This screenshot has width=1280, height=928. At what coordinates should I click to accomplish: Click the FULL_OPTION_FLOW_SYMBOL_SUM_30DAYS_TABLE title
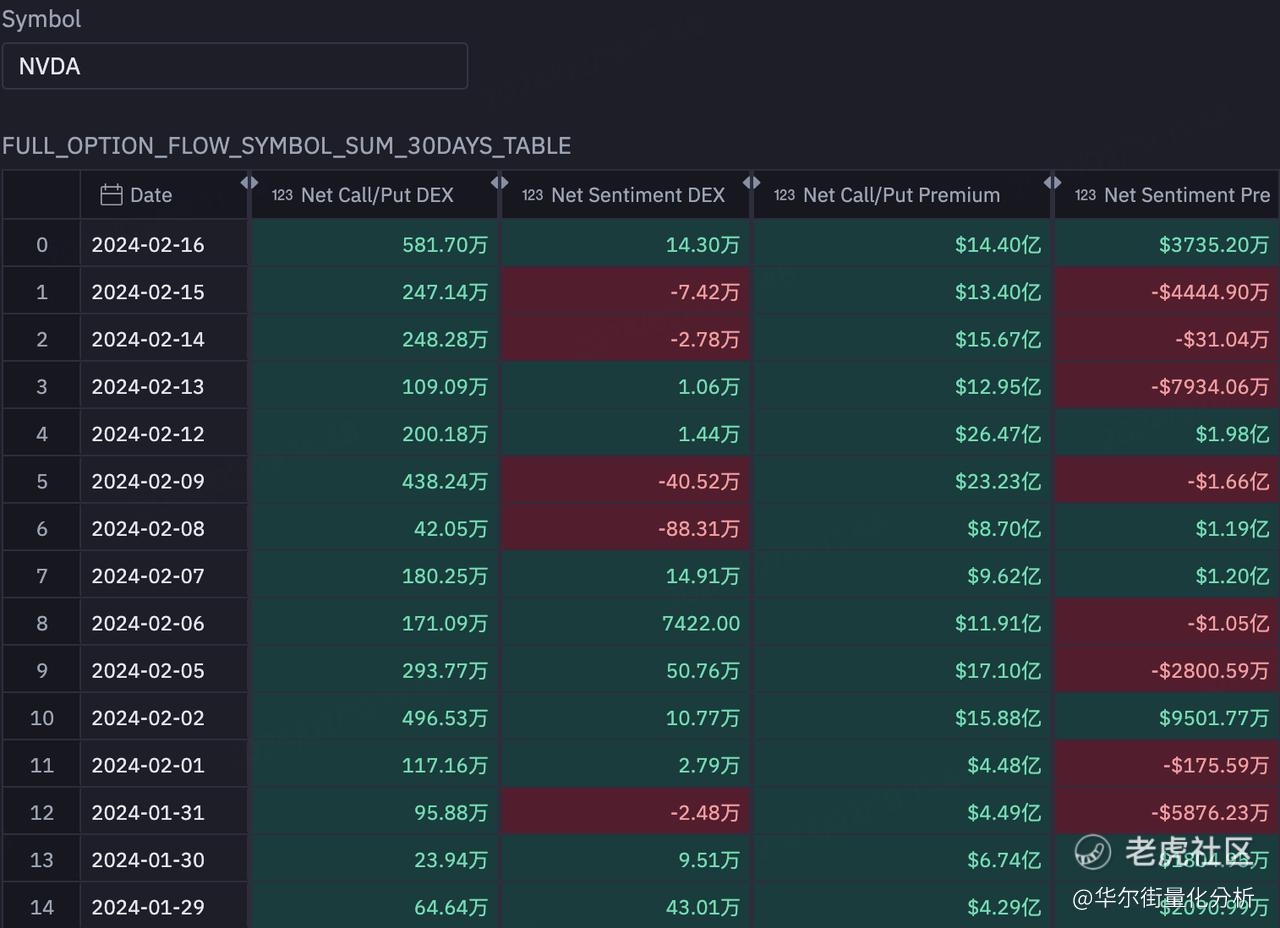coord(286,146)
